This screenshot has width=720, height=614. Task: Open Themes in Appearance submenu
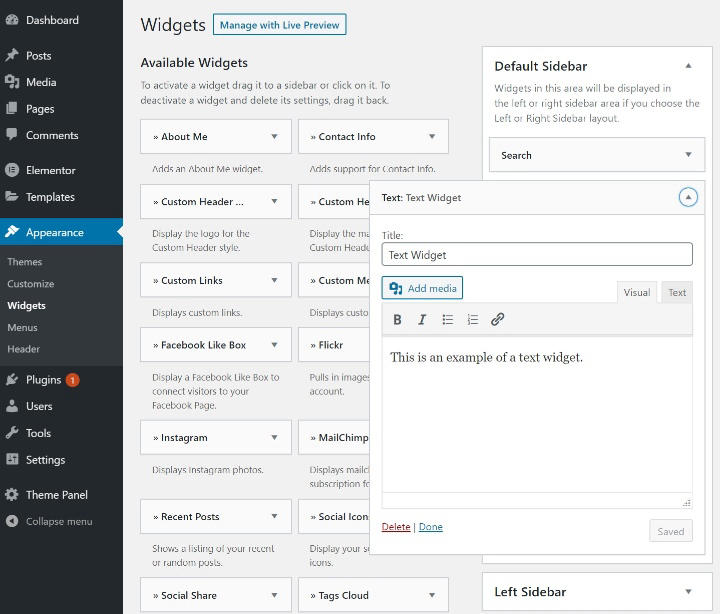click(x=25, y=262)
